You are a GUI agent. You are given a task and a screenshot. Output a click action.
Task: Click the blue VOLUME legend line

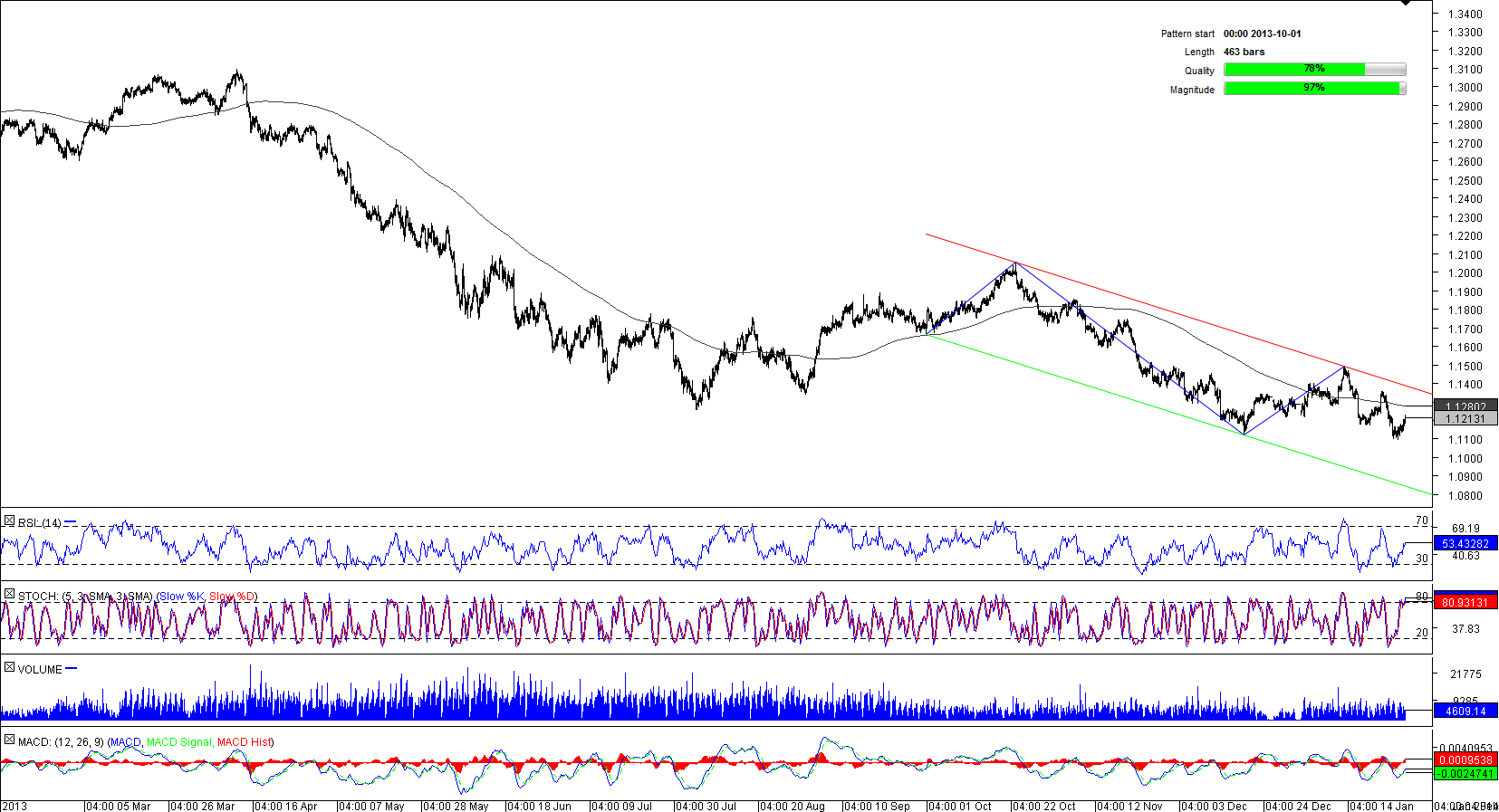pyautogui.click(x=72, y=669)
